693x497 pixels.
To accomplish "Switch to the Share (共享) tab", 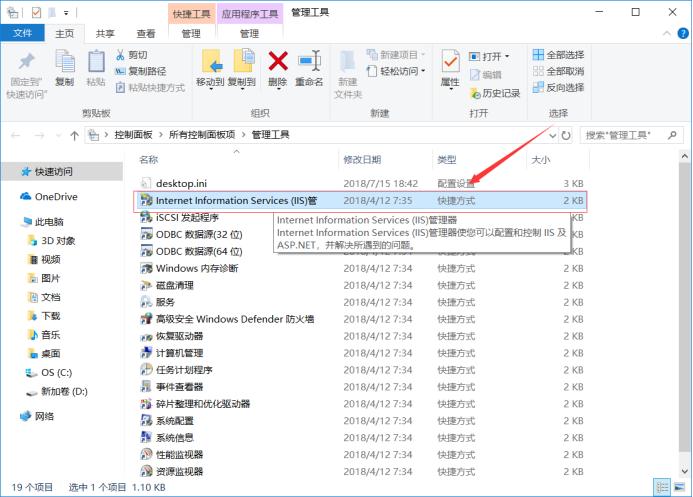I will [105, 34].
